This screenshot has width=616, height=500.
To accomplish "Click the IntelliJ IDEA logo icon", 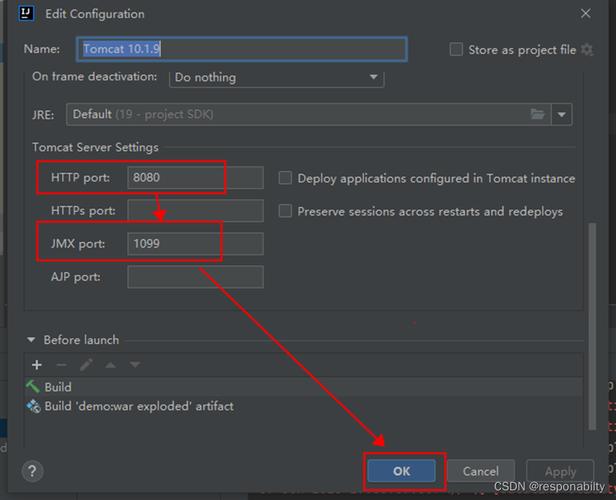I will (26, 13).
